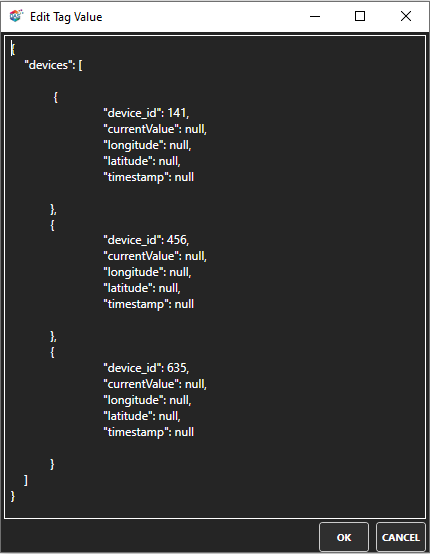This screenshot has height=554, width=430.
Task: Click the app icon in title bar
Action: 16,16
